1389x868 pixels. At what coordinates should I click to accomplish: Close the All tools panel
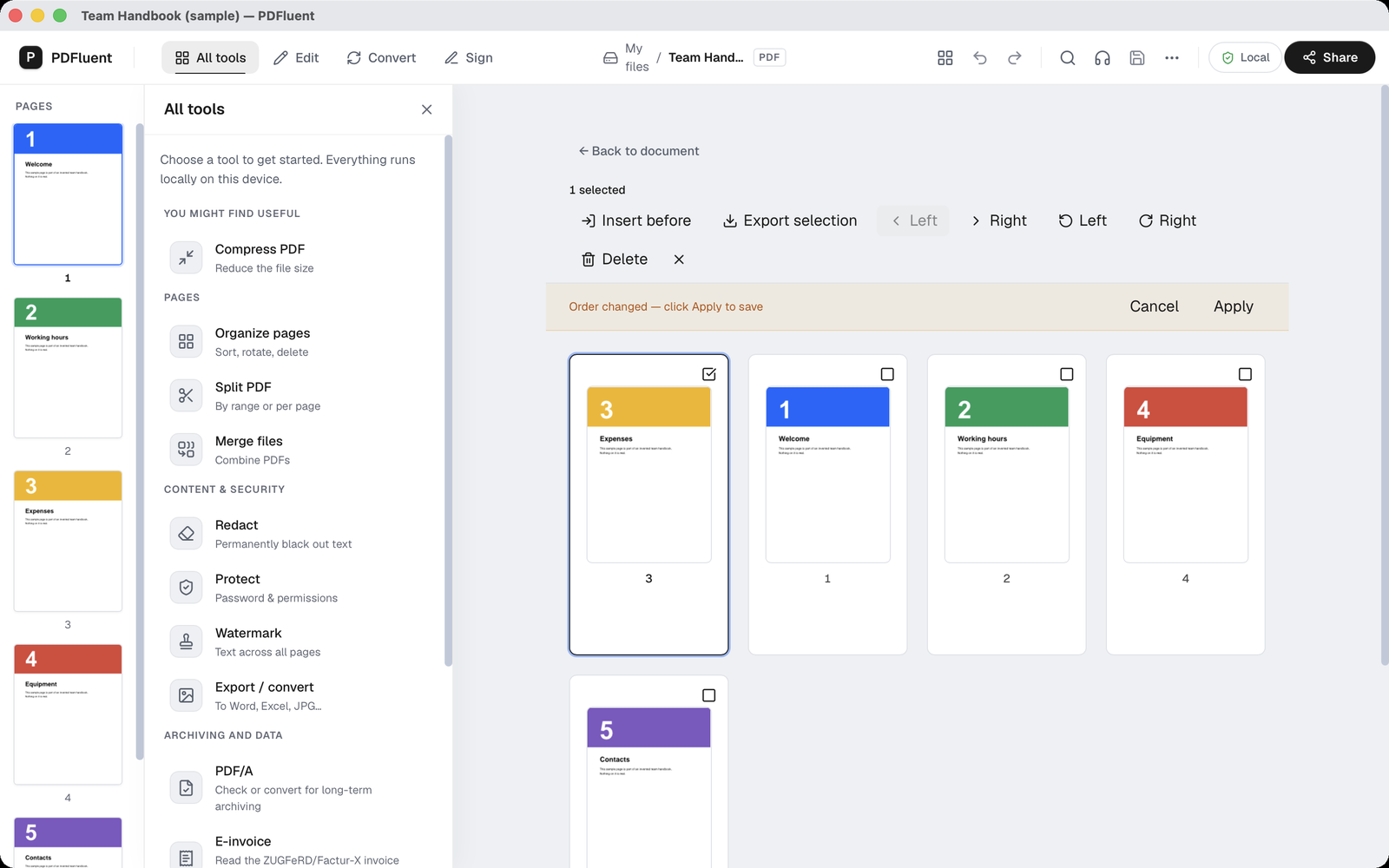[x=426, y=109]
